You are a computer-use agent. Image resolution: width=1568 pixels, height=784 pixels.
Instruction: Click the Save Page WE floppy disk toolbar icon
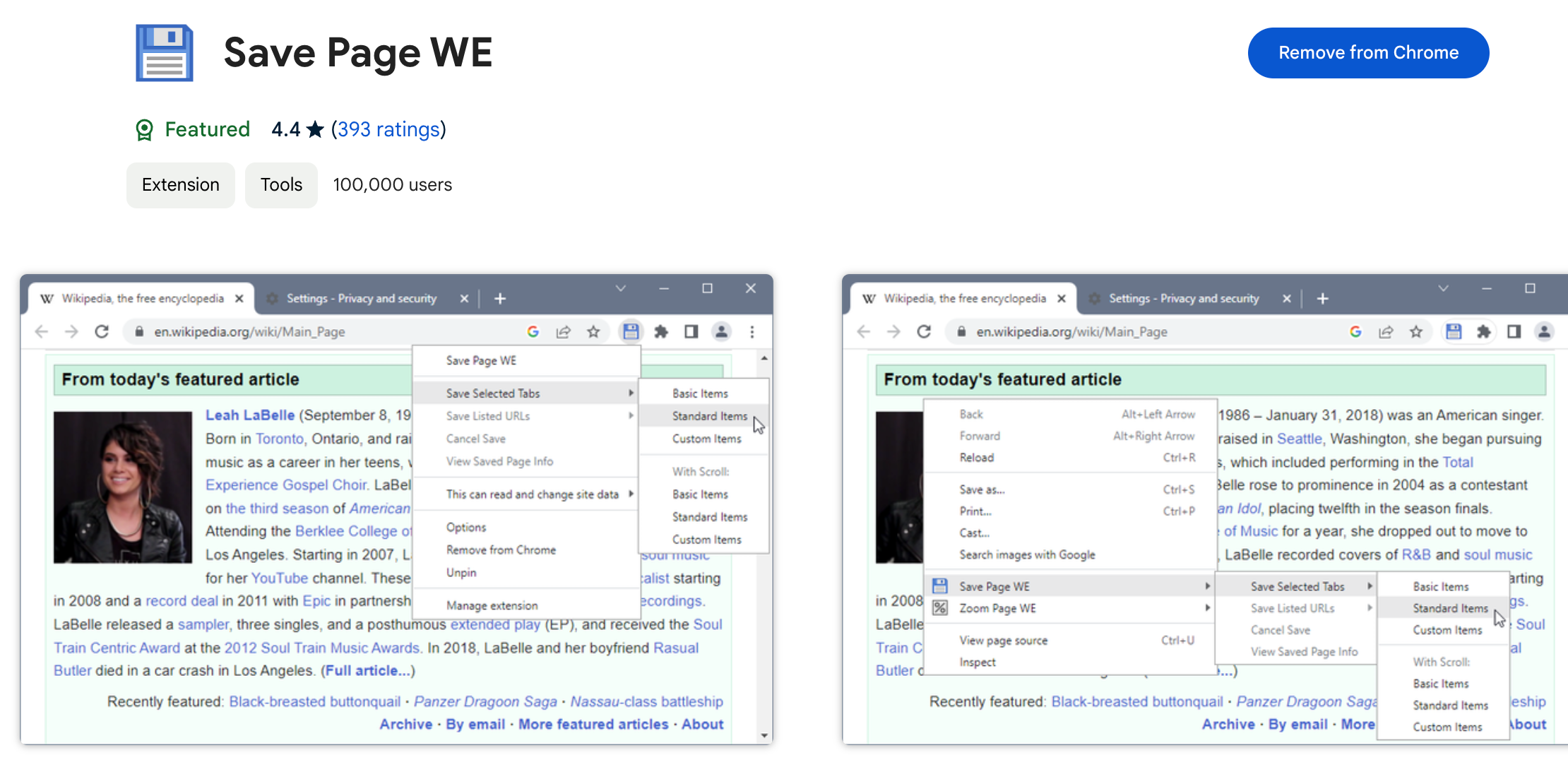pyautogui.click(x=631, y=331)
